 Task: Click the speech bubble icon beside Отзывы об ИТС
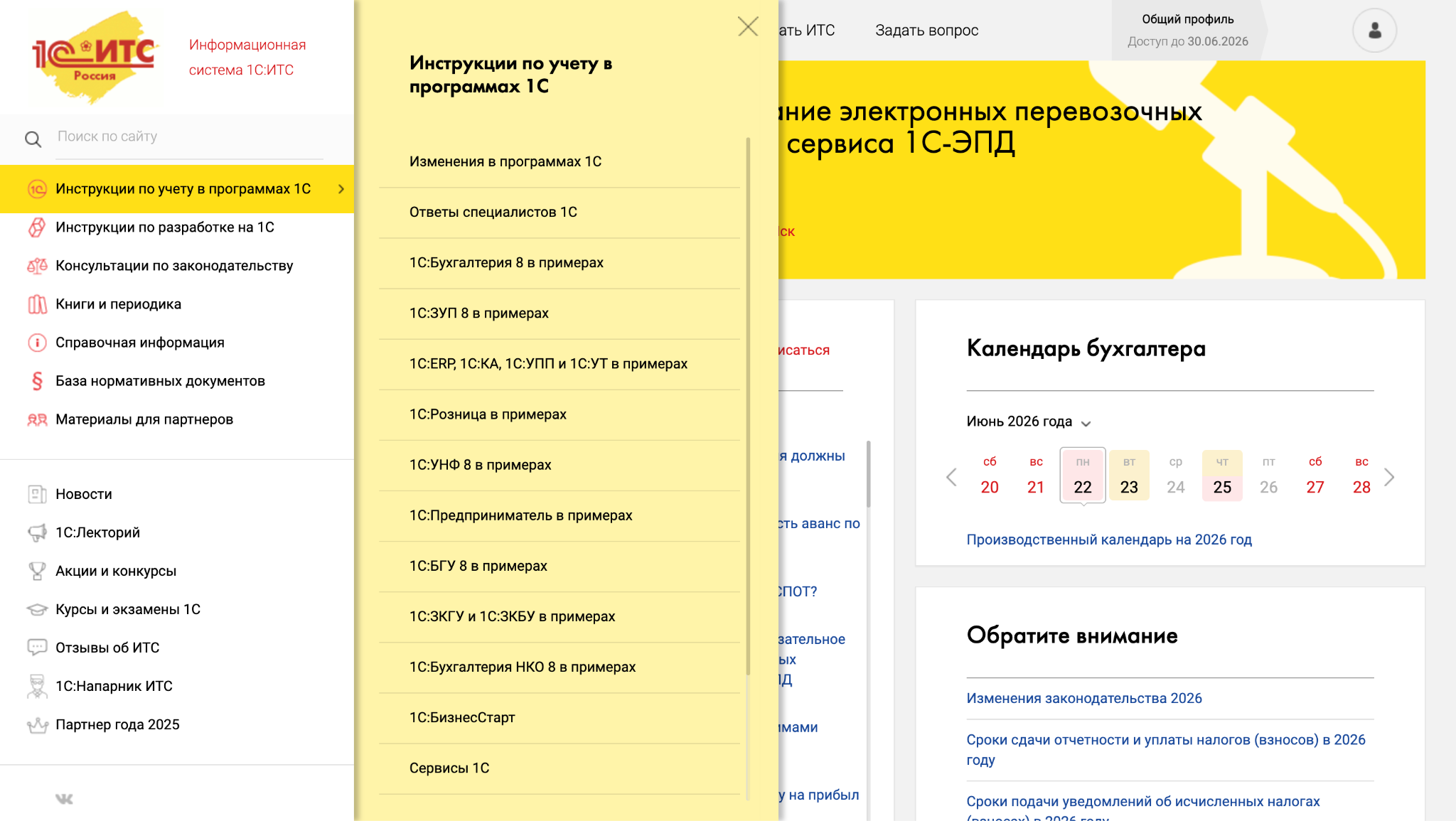37,648
